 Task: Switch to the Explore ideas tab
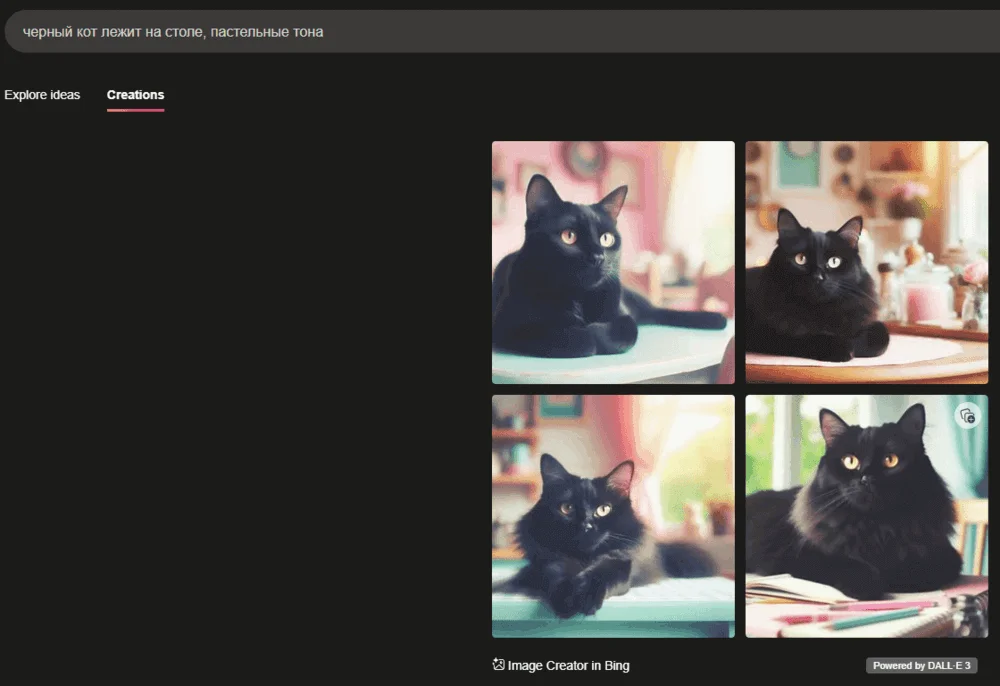(x=42, y=95)
